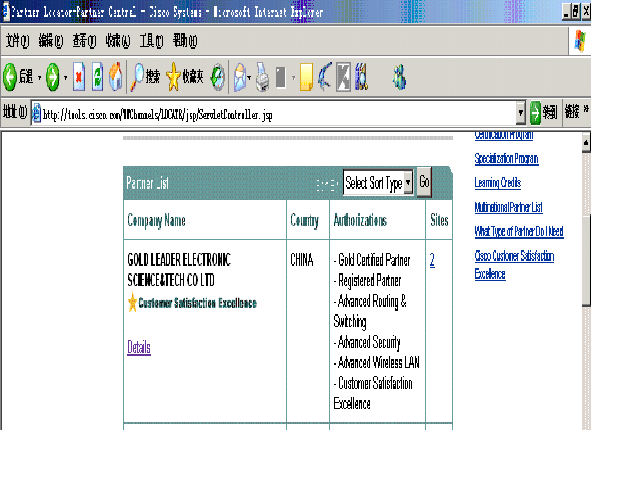Go forward with the green Forward arrow

click(x=53, y=77)
